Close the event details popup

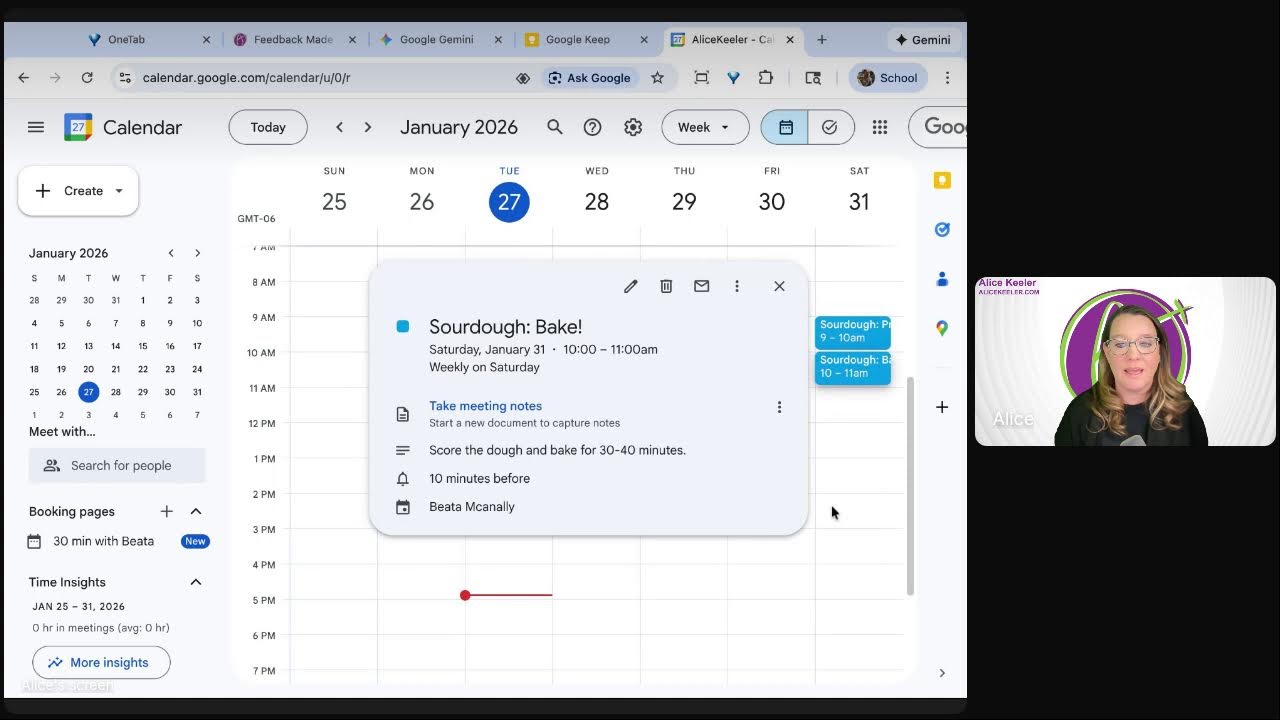(779, 286)
